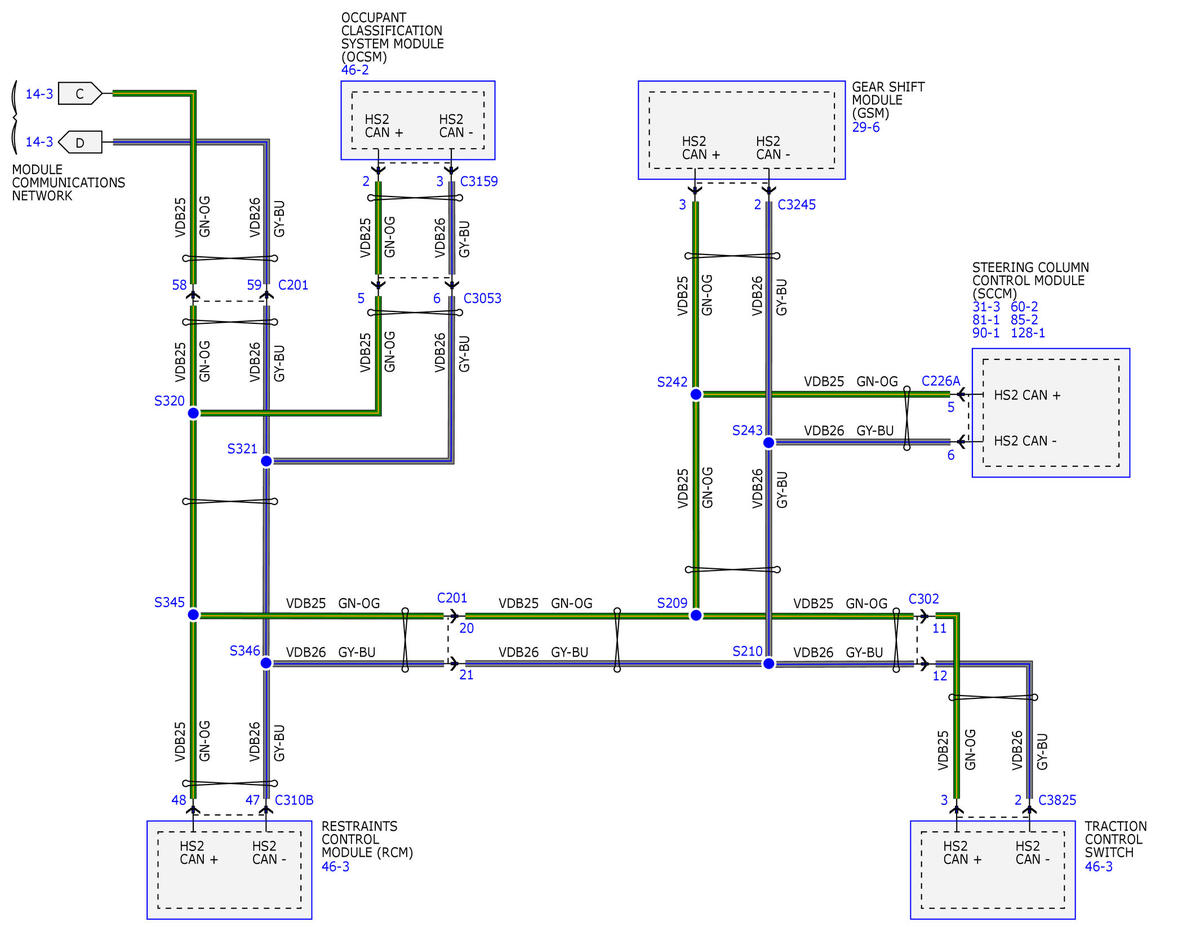Follow the 90-1 SCCM page reference
Viewport: 1200px width, 927px height.
(986, 333)
